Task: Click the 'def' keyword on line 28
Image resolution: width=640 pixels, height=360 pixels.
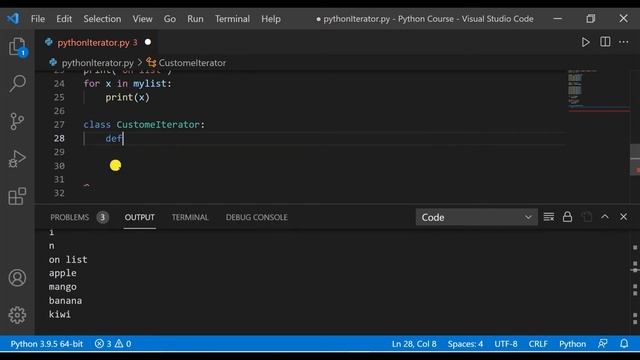Action: coord(113,138)
